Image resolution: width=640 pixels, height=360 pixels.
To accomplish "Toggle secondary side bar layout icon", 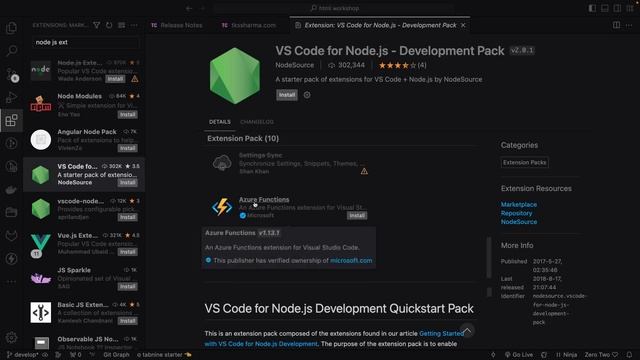I will (617, 8).
